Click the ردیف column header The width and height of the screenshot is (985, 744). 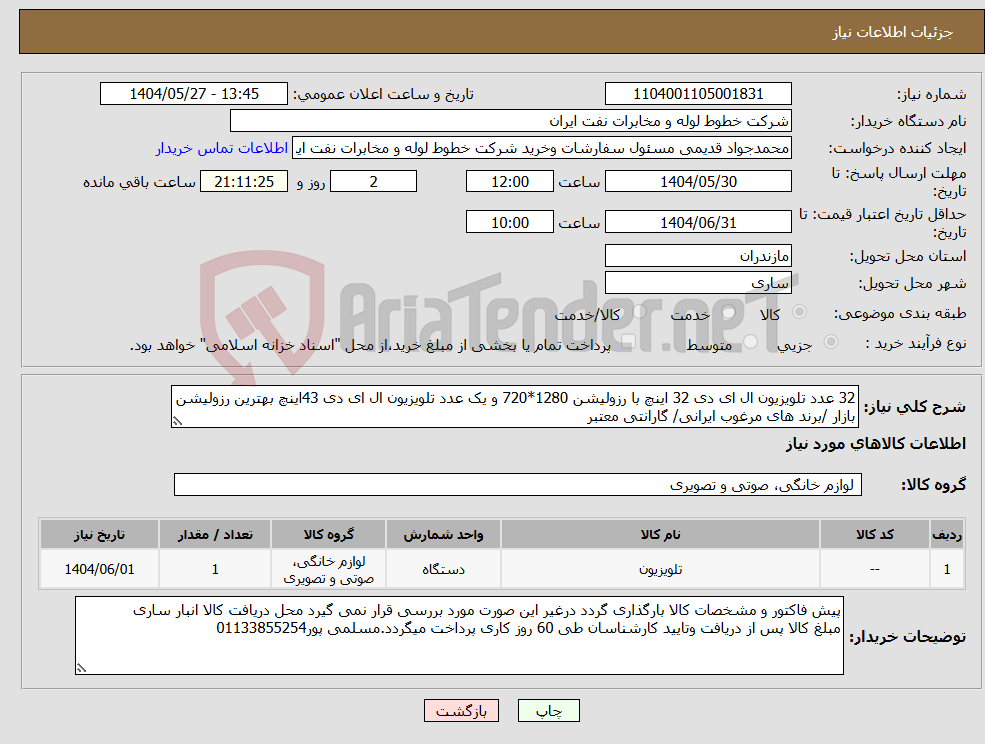(x=947, y=534)
